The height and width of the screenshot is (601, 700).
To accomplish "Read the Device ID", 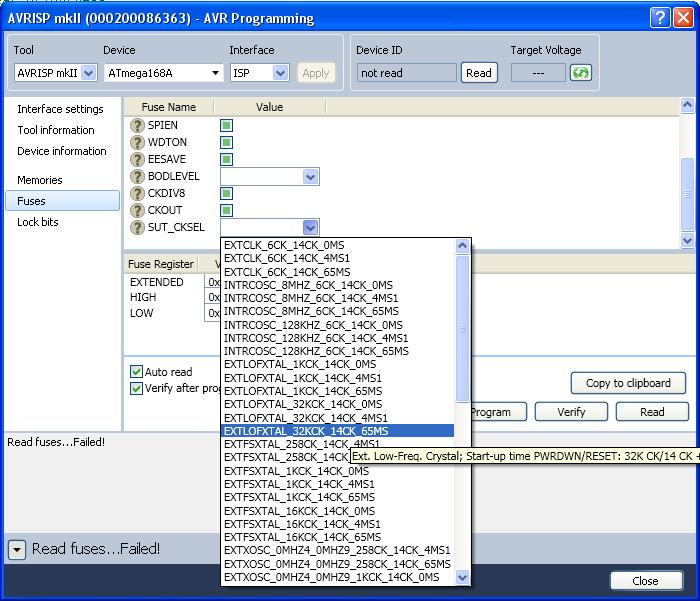I will [479, 73].
